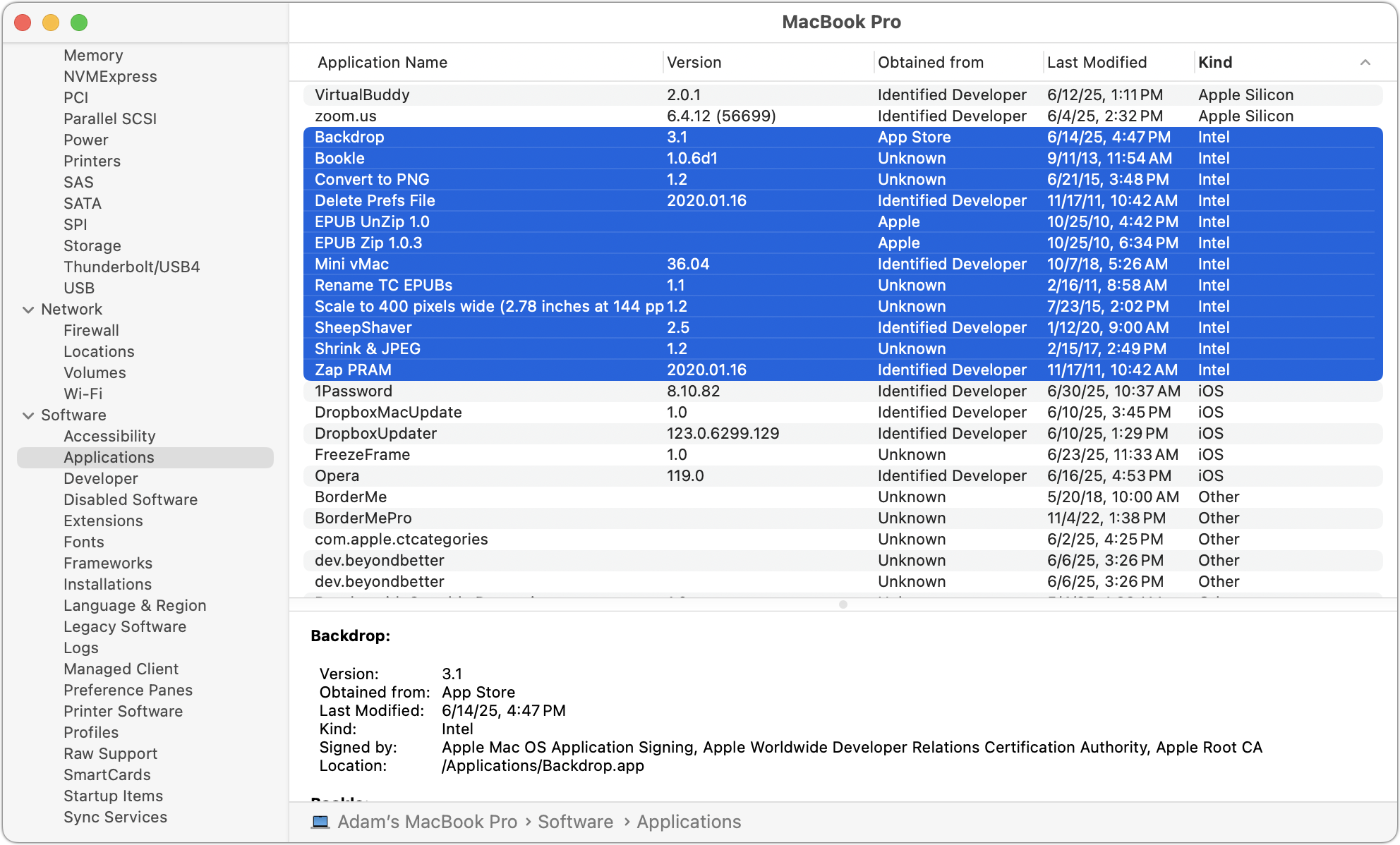The height and width of the screenshot is (845, 1400).
Task: Click the green zoom window button
Action: 79,23
